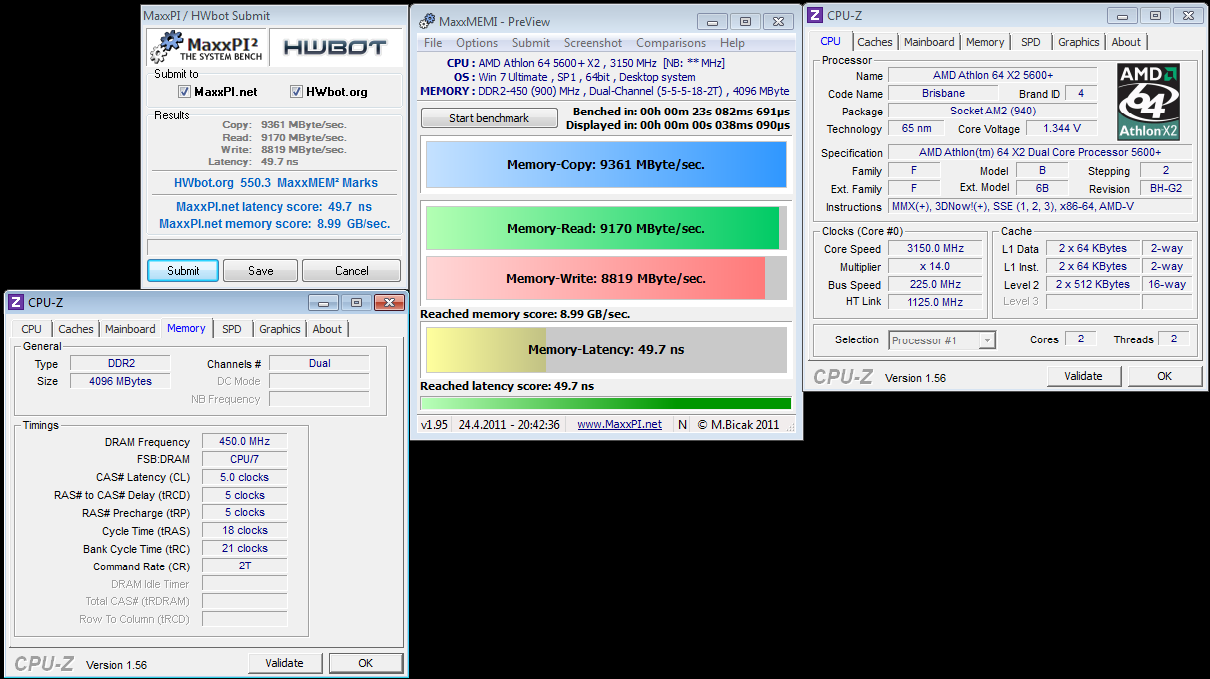Toggle the MaxxPI.net submit checkbox
The image size is (1210, 679).
tap(184, 91)
